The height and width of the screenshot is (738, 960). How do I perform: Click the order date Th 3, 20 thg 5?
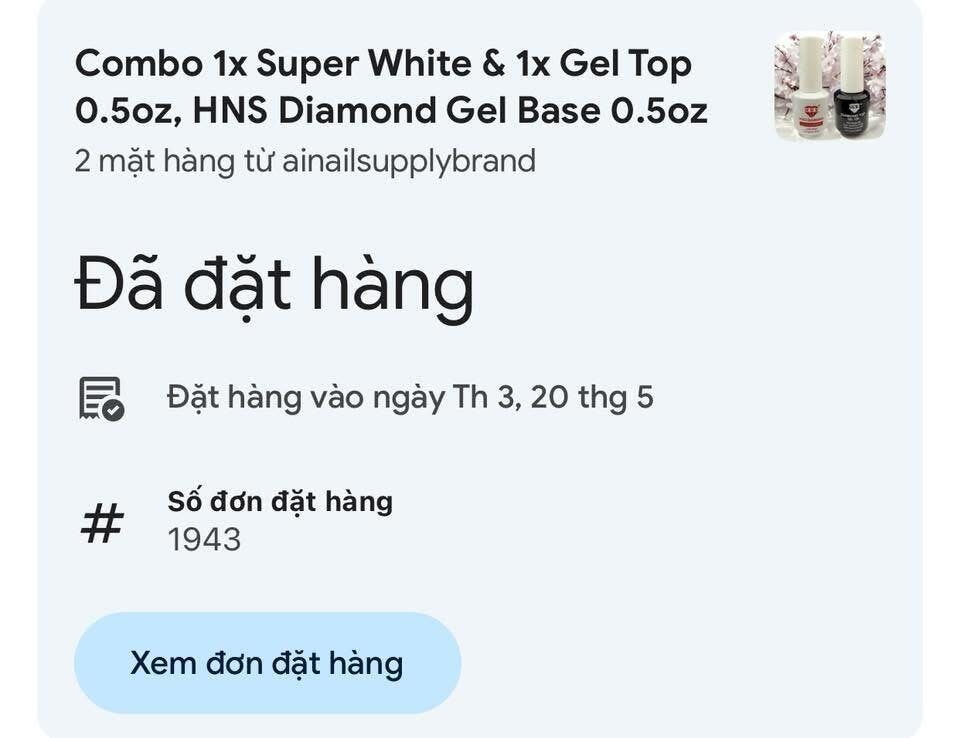pyautogui.click(x=553, y=397)
